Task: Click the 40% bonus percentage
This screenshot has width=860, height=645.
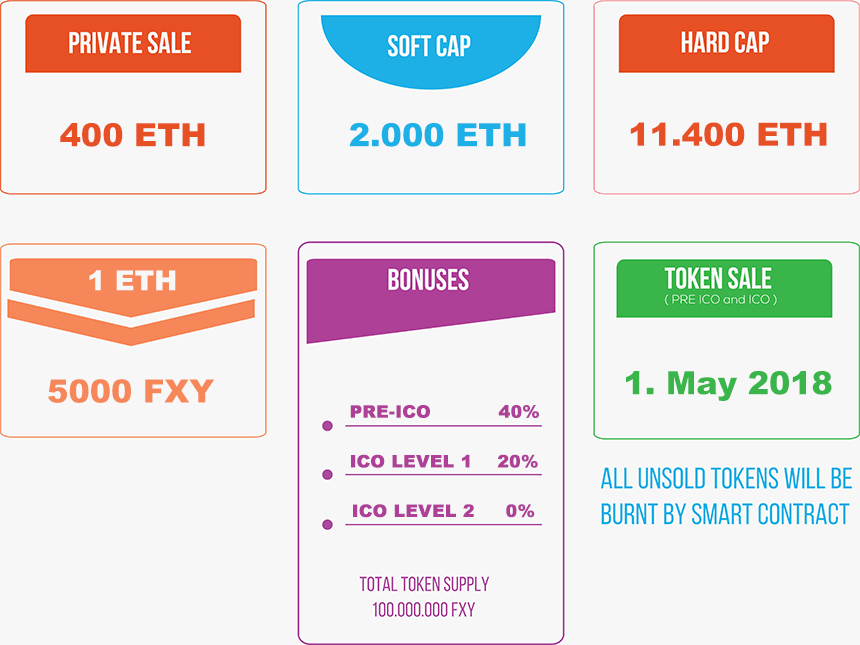Action: tap(518, 412)
